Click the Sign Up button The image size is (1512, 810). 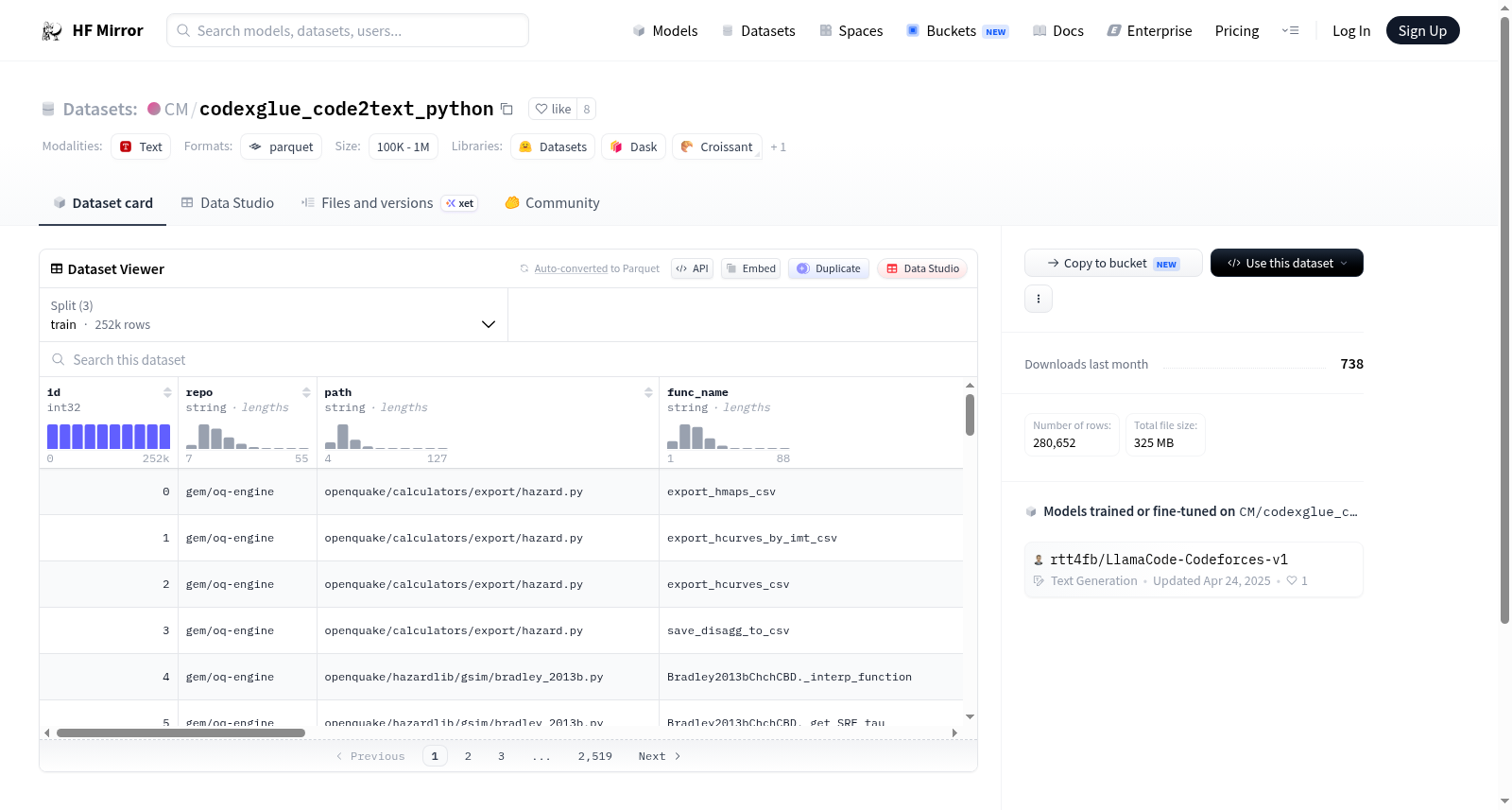1422,30
